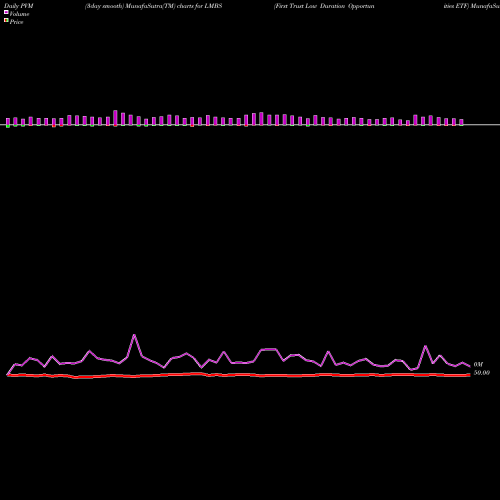The image size is (500, 500).
Task: Select the Price legend label
Action: tap(16, 22)
